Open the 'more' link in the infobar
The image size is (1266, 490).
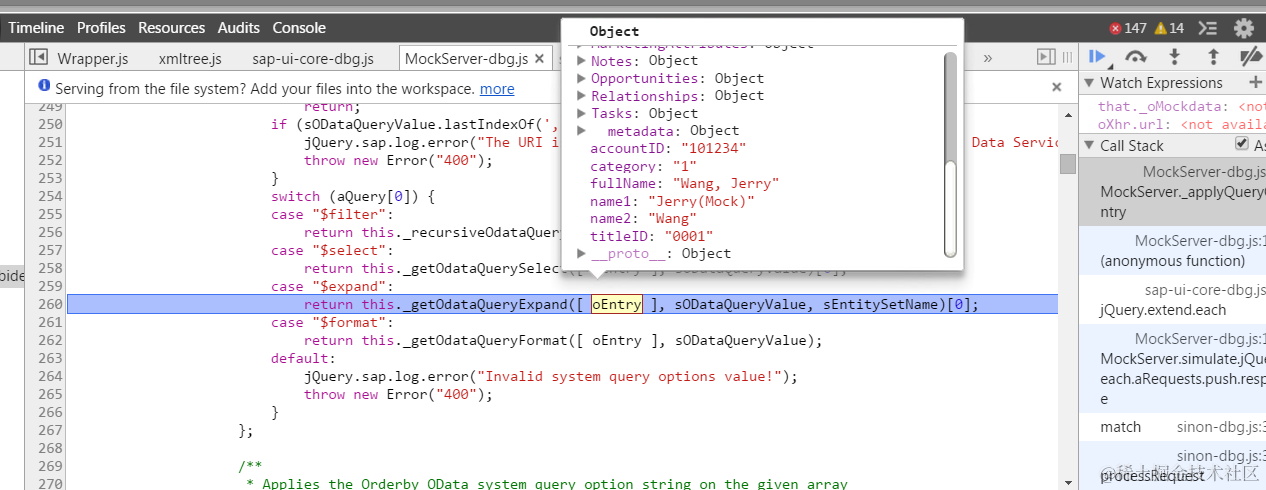(497, 89)
